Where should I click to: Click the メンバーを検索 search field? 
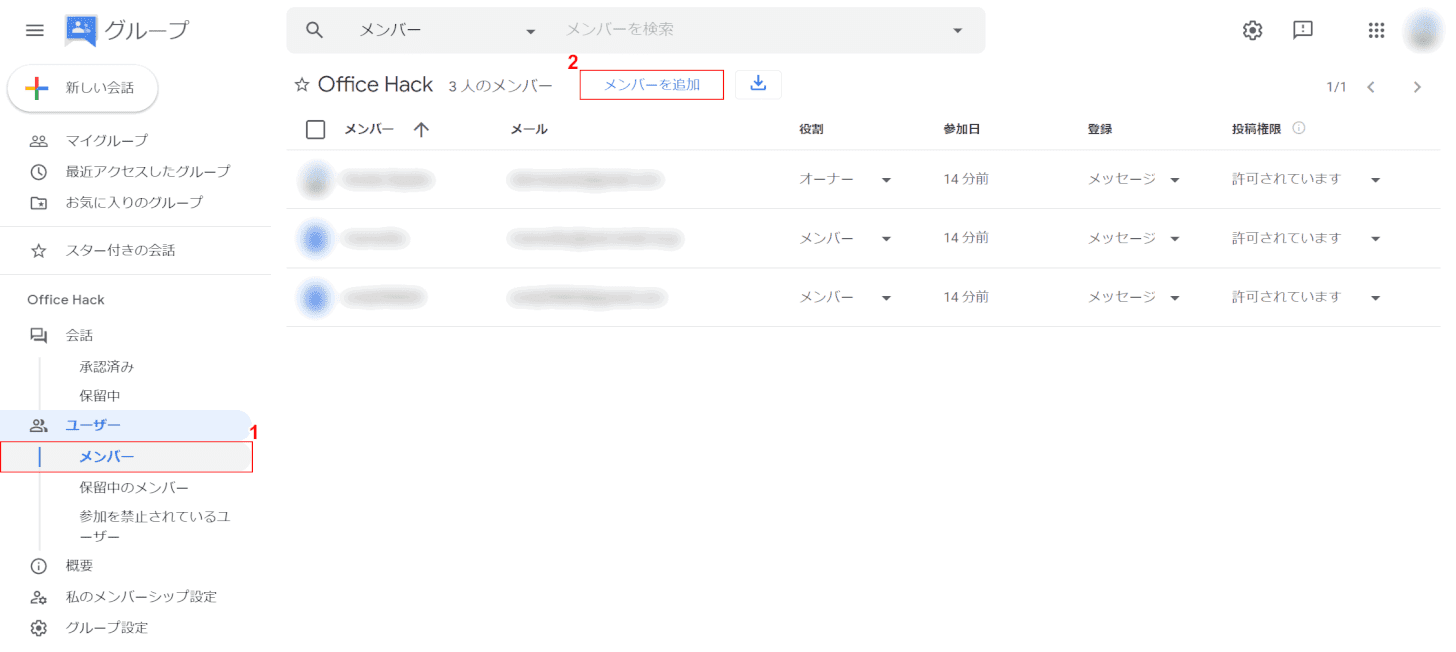point(750,30)
